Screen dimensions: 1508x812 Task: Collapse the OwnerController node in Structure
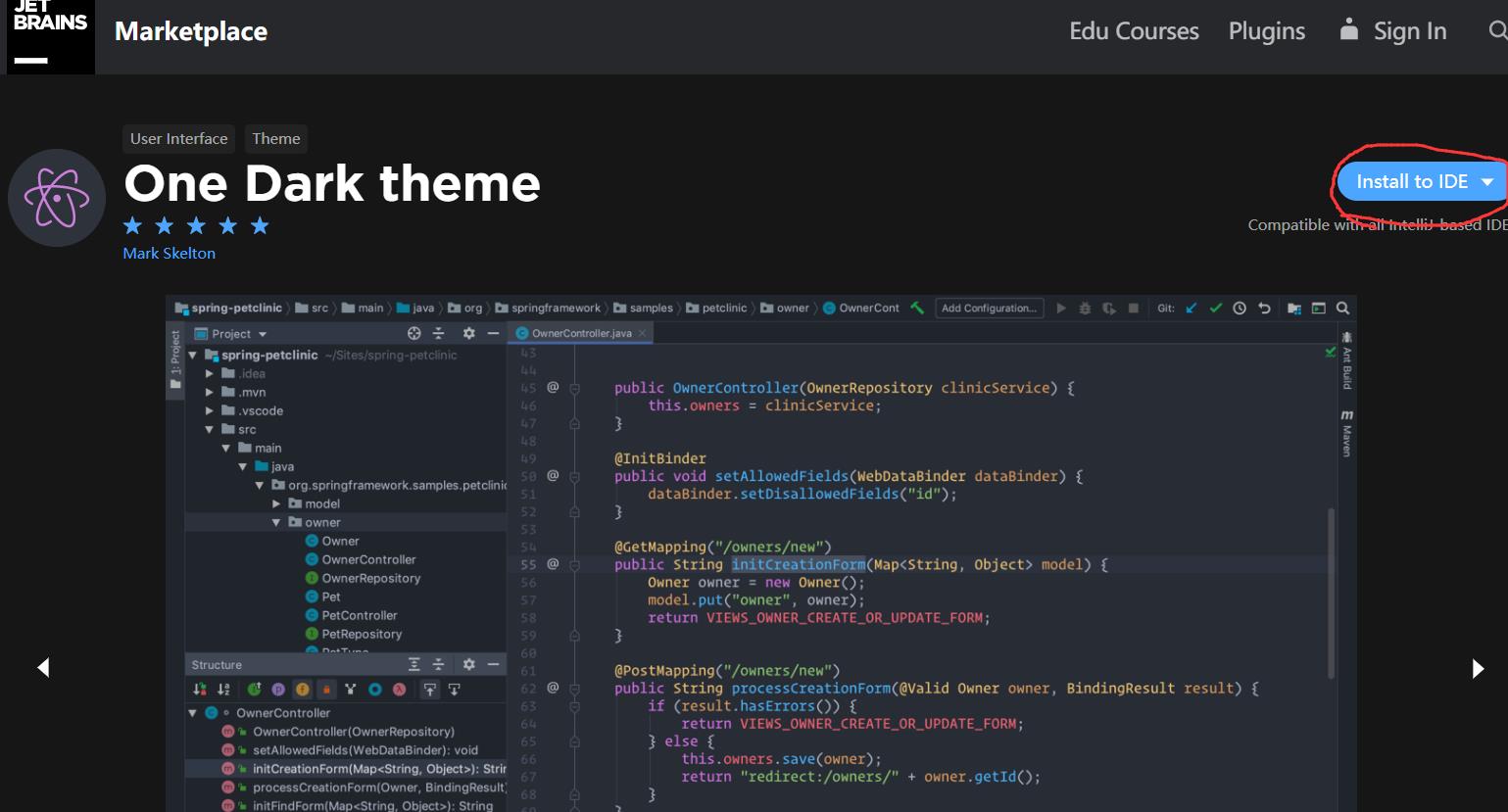(193, 713)
